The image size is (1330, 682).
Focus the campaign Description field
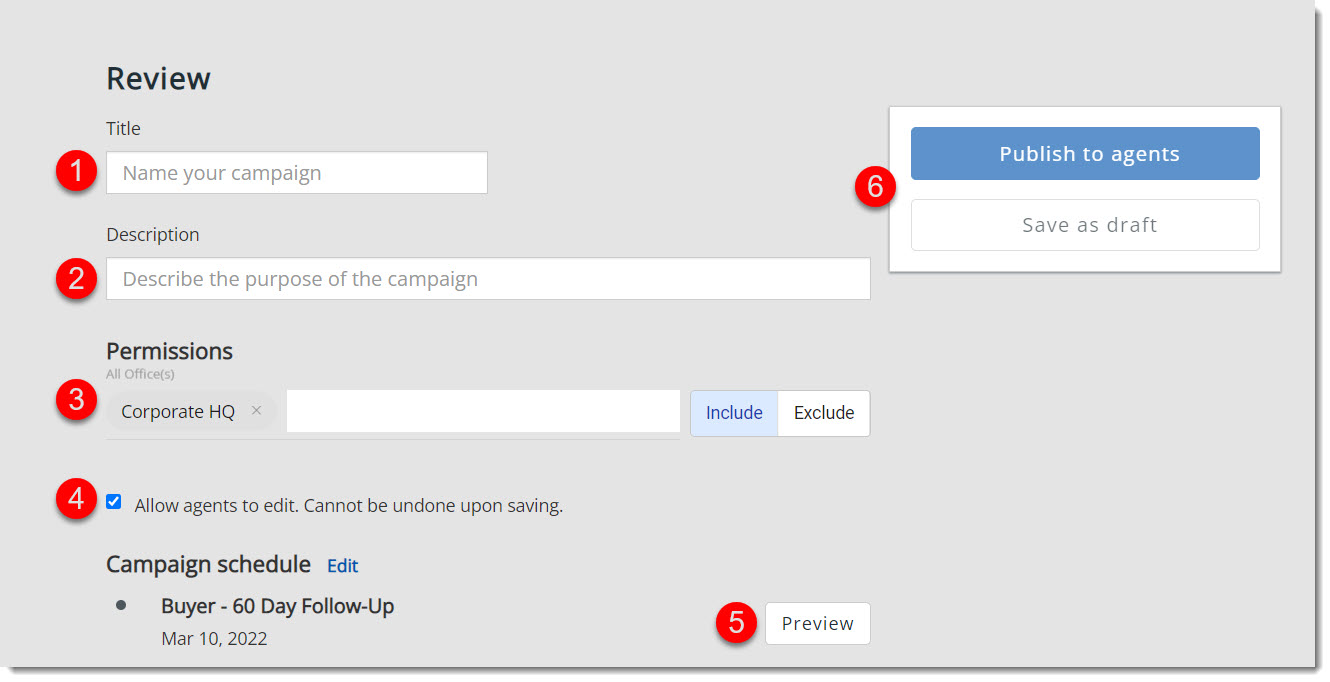click(x=488, y=279)
